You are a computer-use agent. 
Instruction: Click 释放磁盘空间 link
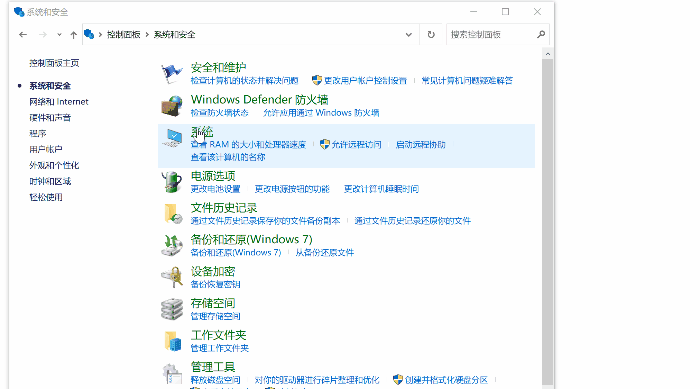[216, 380]
